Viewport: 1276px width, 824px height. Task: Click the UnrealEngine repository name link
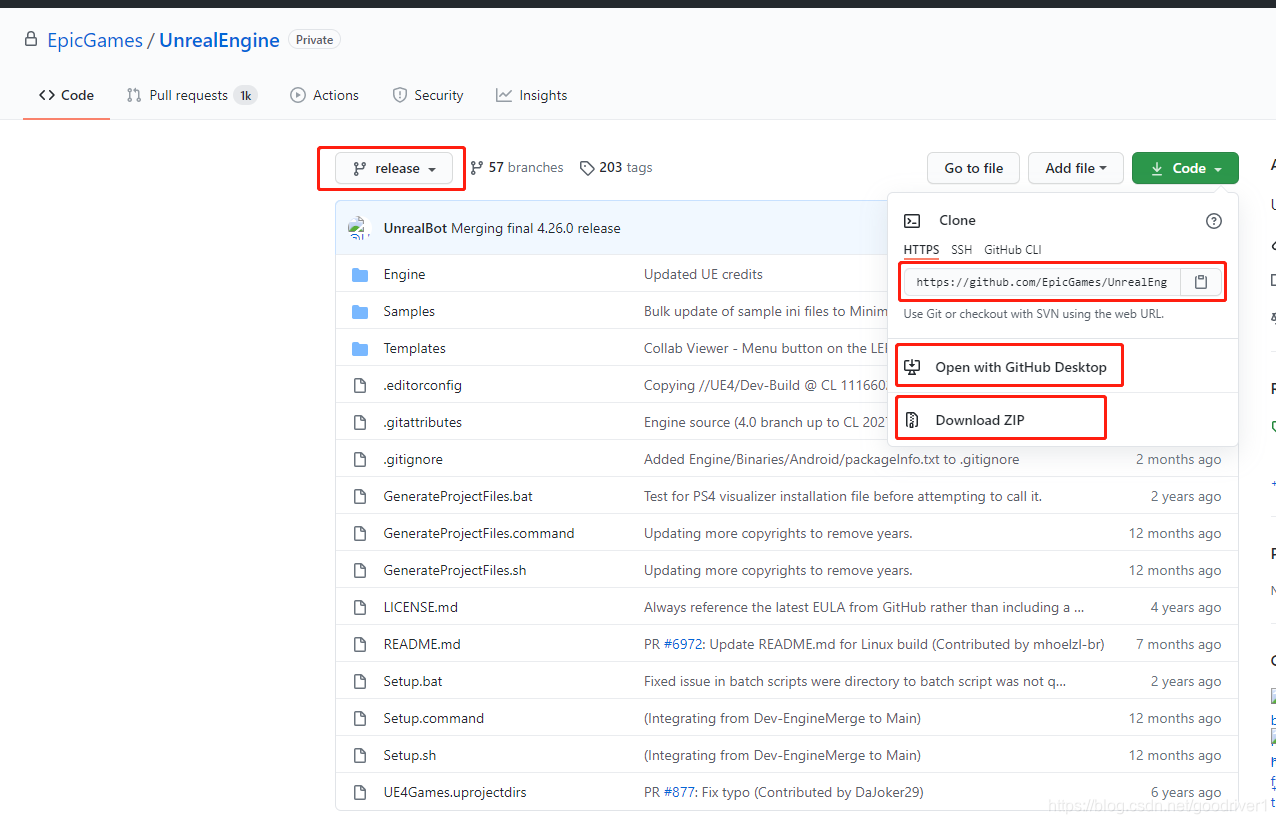(x=219, y=40)
